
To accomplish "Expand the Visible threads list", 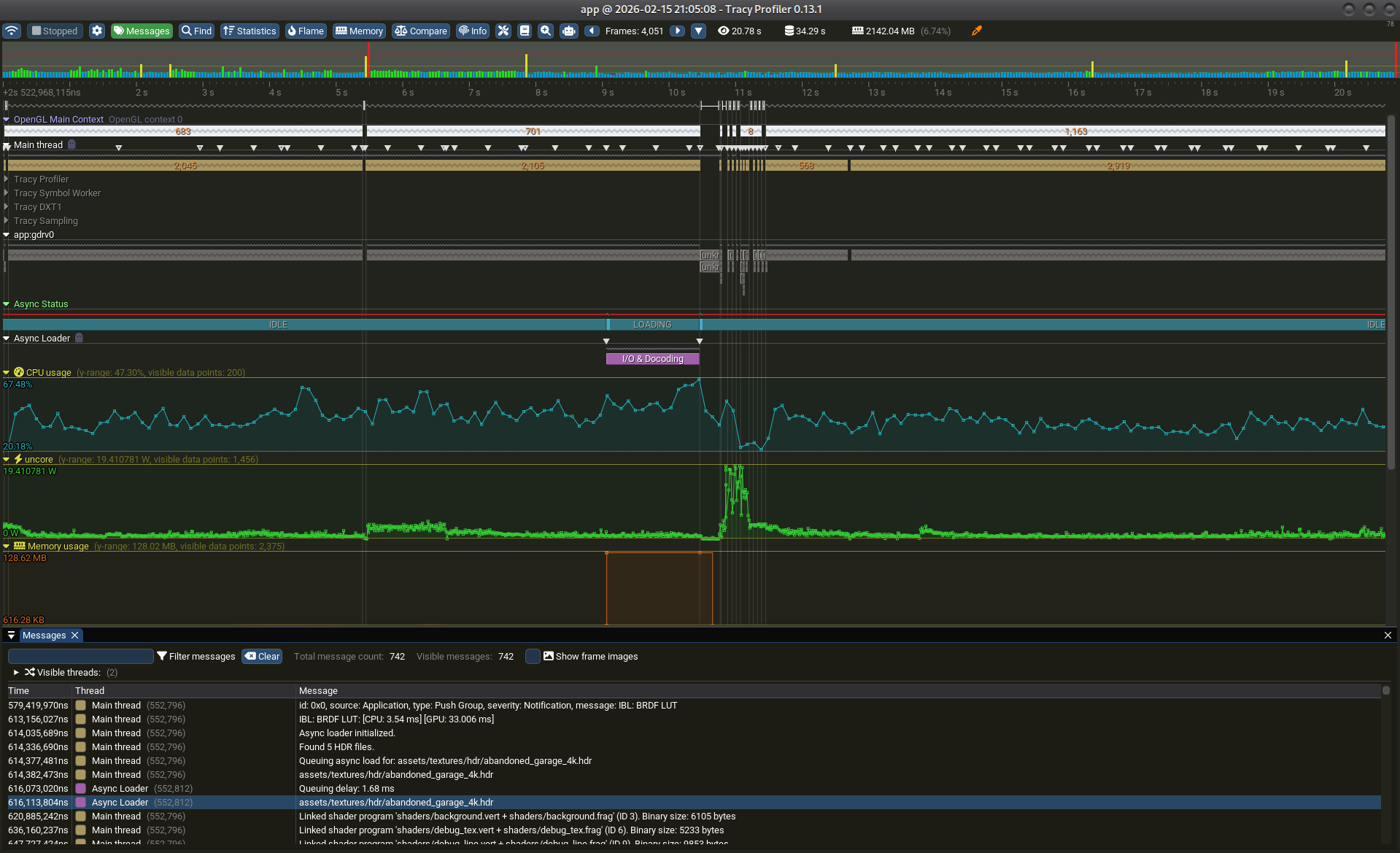I will tap(16, 672).
